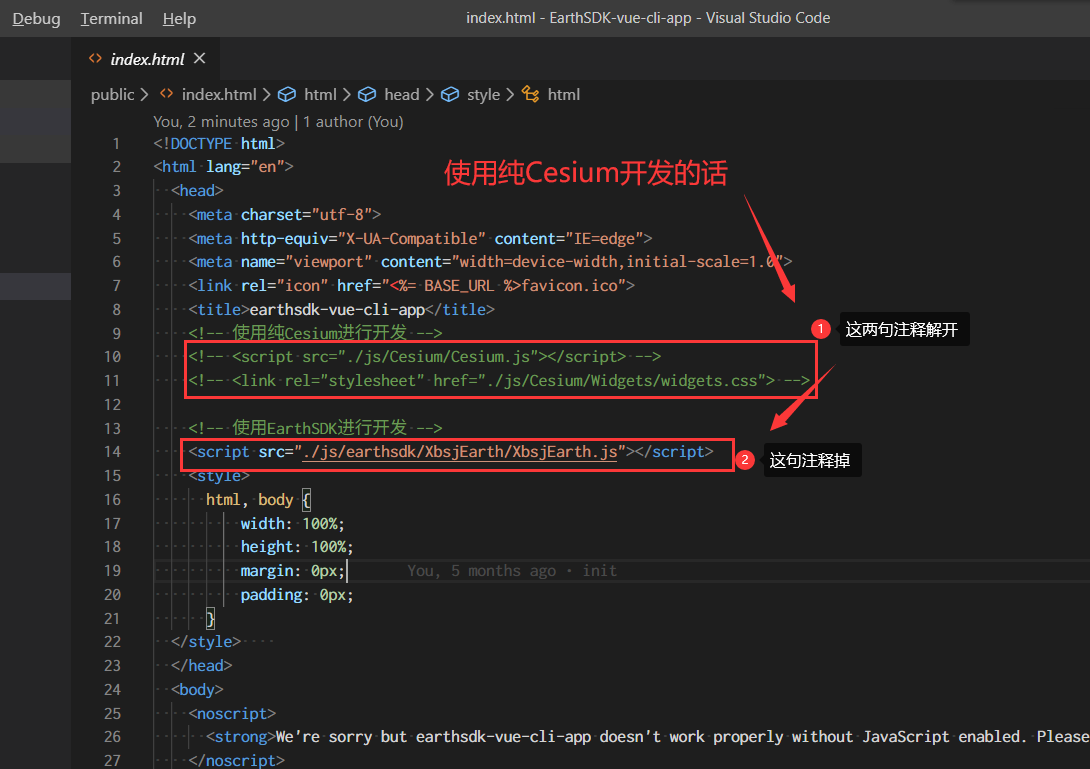Screen dimensions: 1090x769
Task: Click the cube icon before html breadcrumb
Action: click(286, 94)
